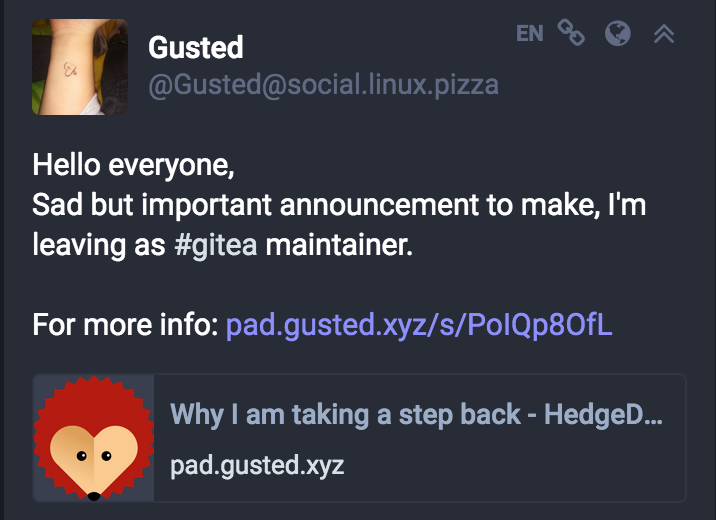Open the post permalink chain icon

pyautogui.click(x=571, y=33)
